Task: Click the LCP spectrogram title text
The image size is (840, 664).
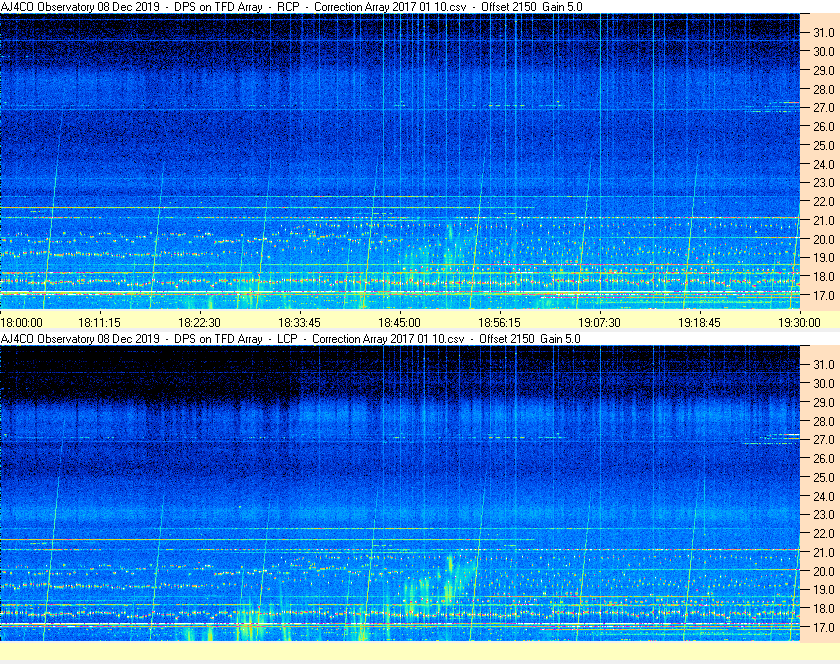Action: point(290,339)
